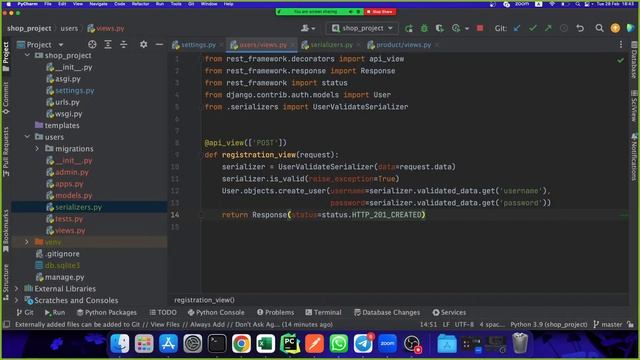This screenshot has height=360, width=640.
Task: Expand External Libraries node
Action: point(16,289)
